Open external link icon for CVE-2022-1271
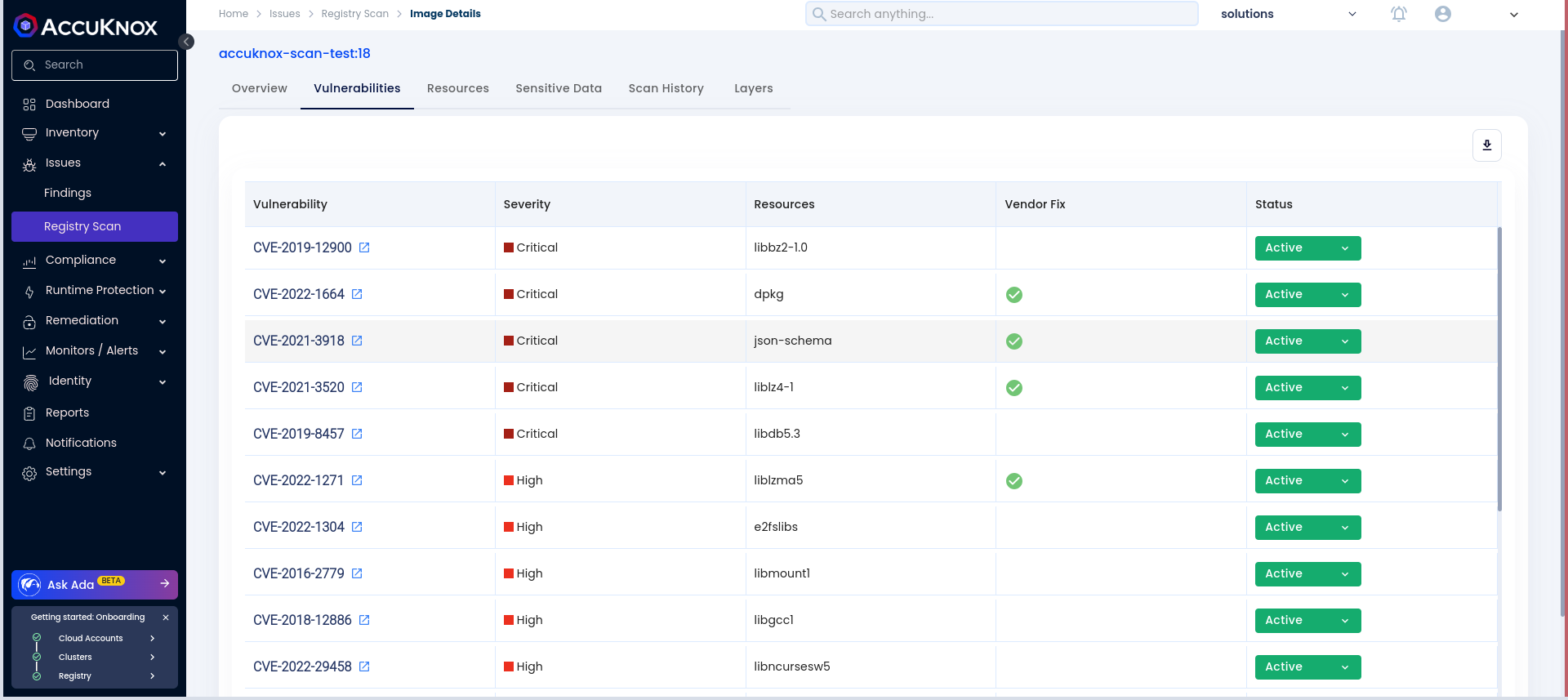 click(357, 480)
